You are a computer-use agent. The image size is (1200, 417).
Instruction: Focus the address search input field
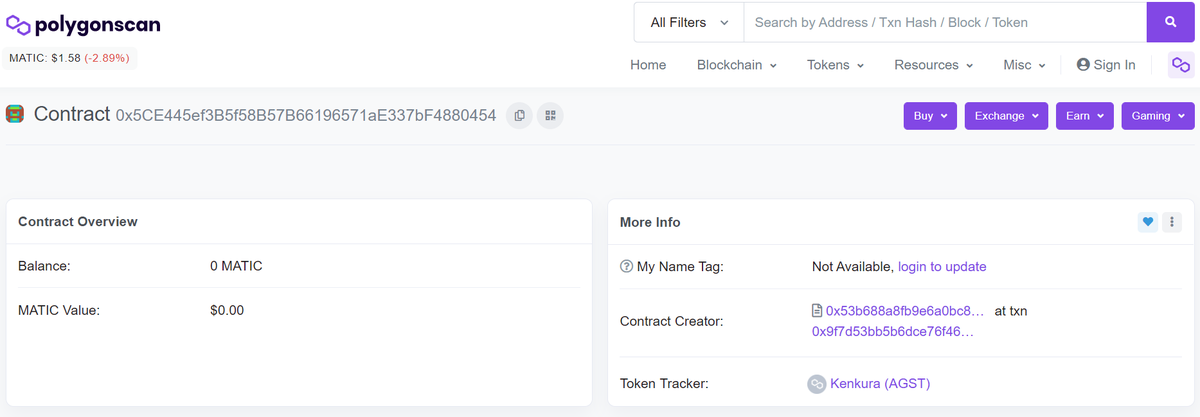(945, 22)
